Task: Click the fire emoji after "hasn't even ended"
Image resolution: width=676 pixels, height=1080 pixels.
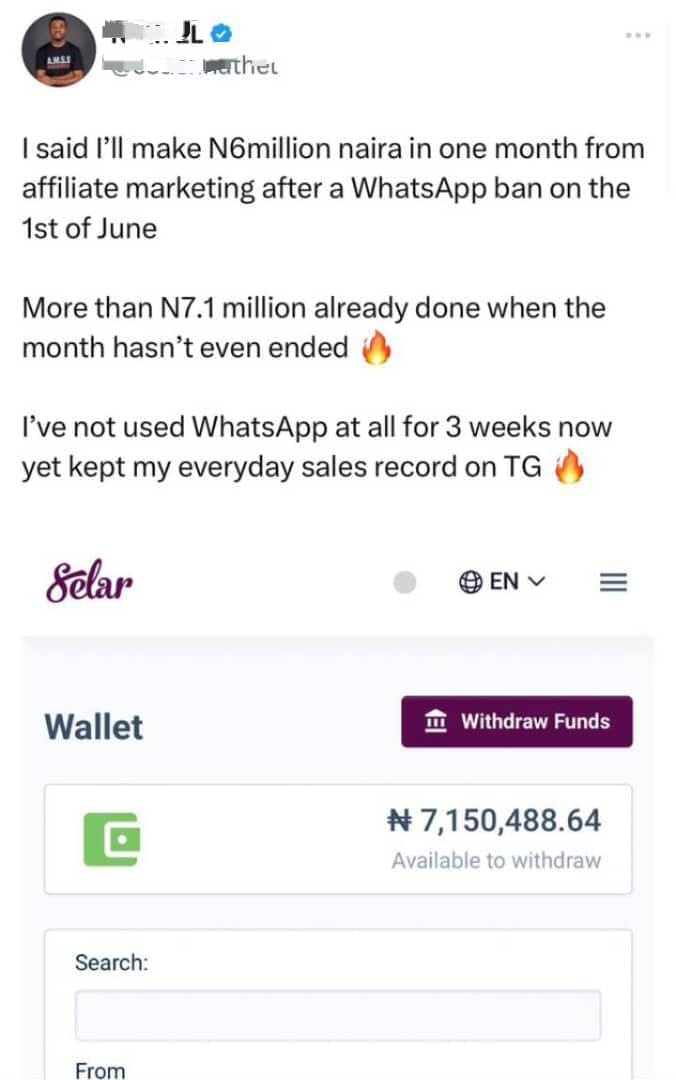Action: click(377, 349)
